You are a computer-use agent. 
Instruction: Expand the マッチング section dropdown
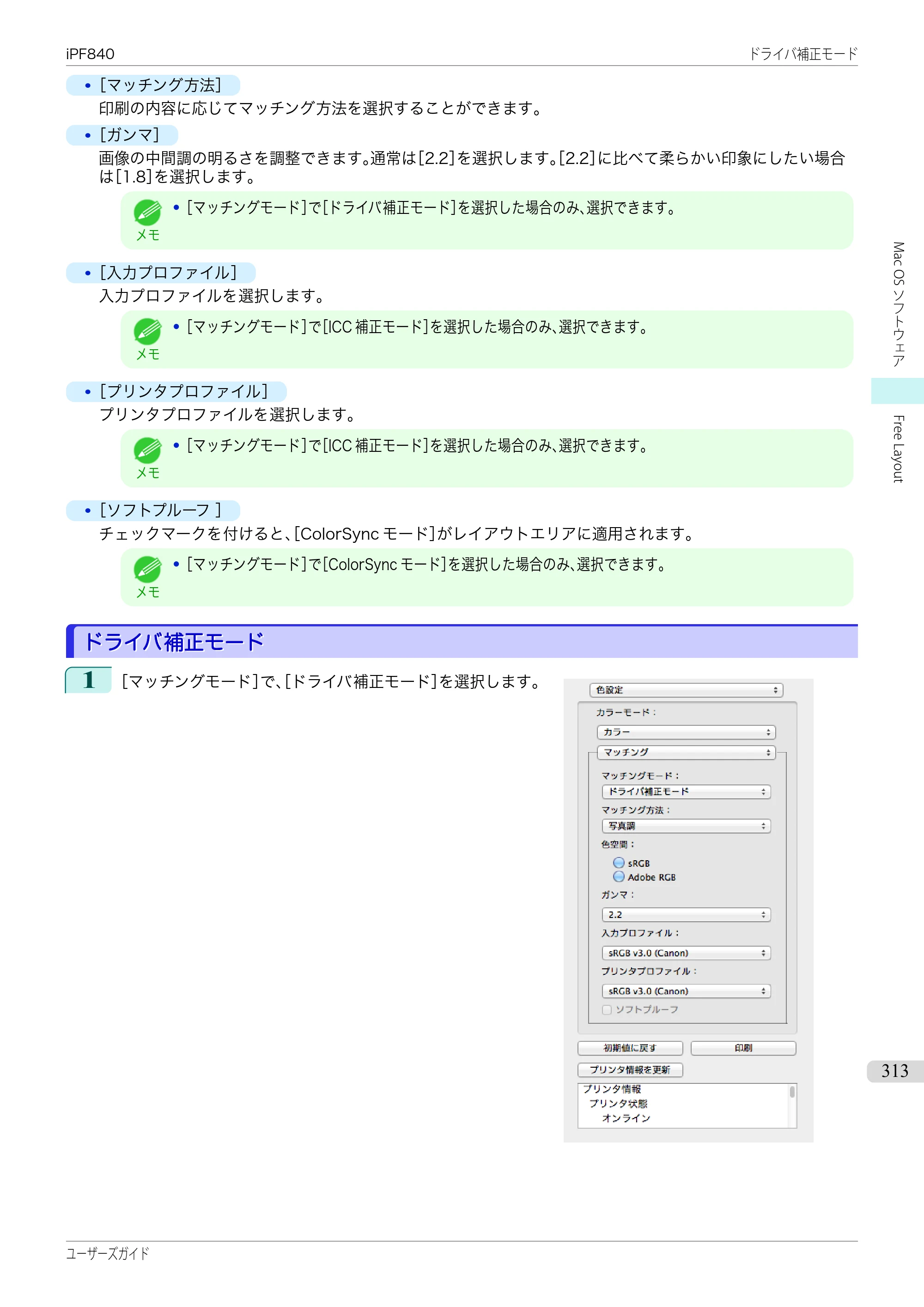686,753
